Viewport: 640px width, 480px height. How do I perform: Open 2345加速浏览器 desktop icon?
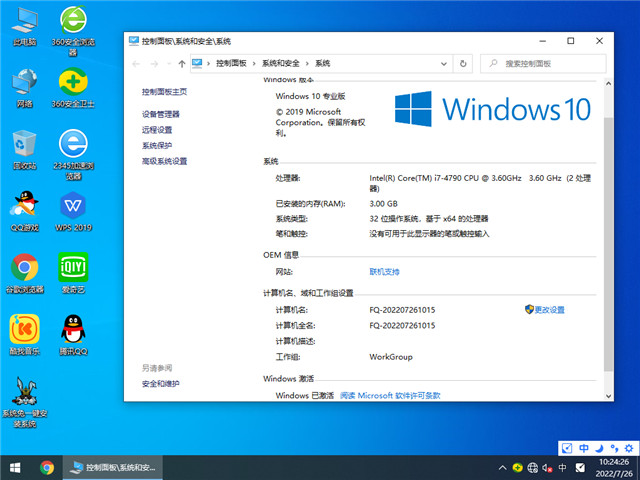tap(73, 155)
